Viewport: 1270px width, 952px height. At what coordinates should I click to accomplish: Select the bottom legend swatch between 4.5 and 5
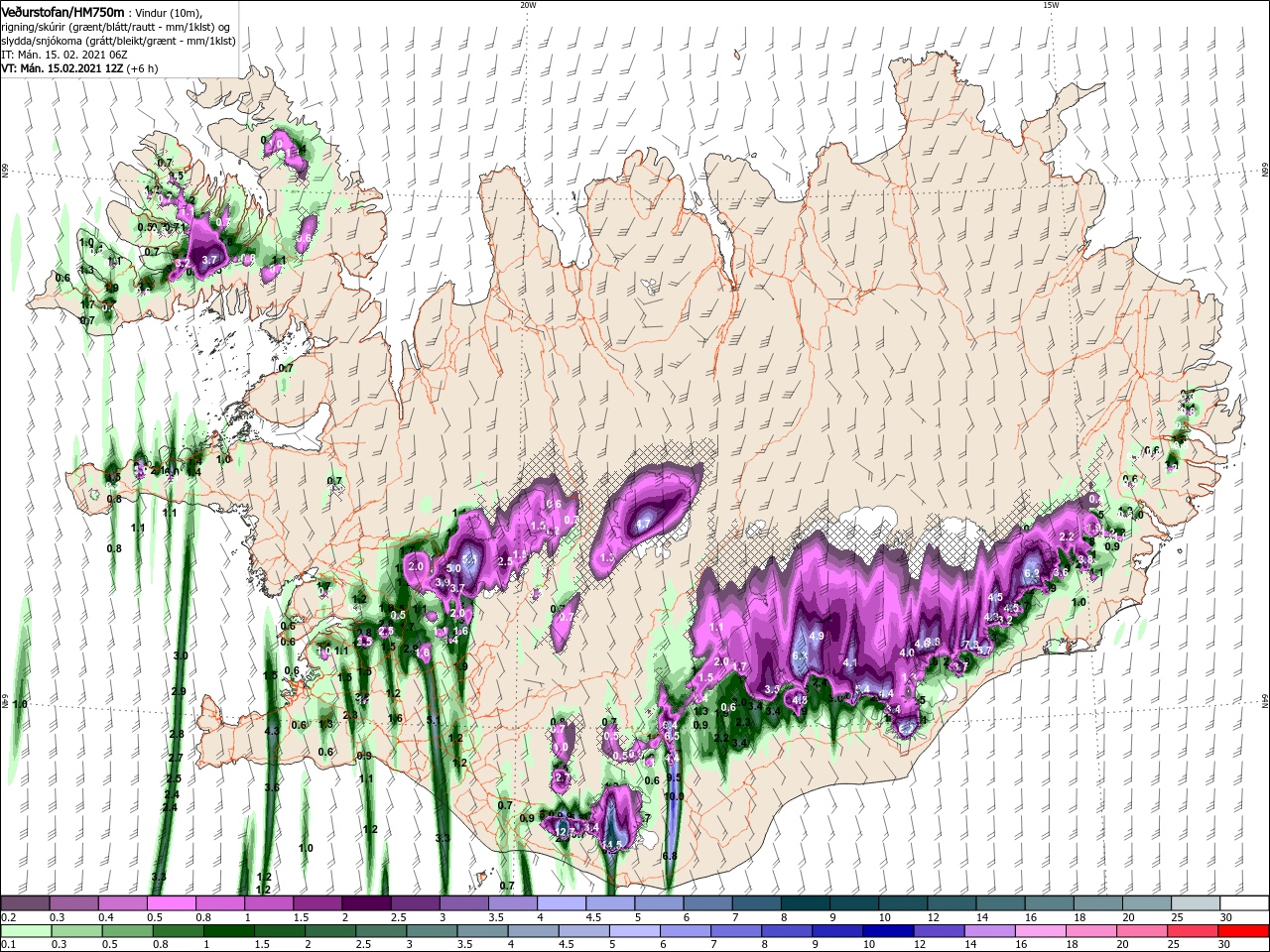(x=584, y=931)
